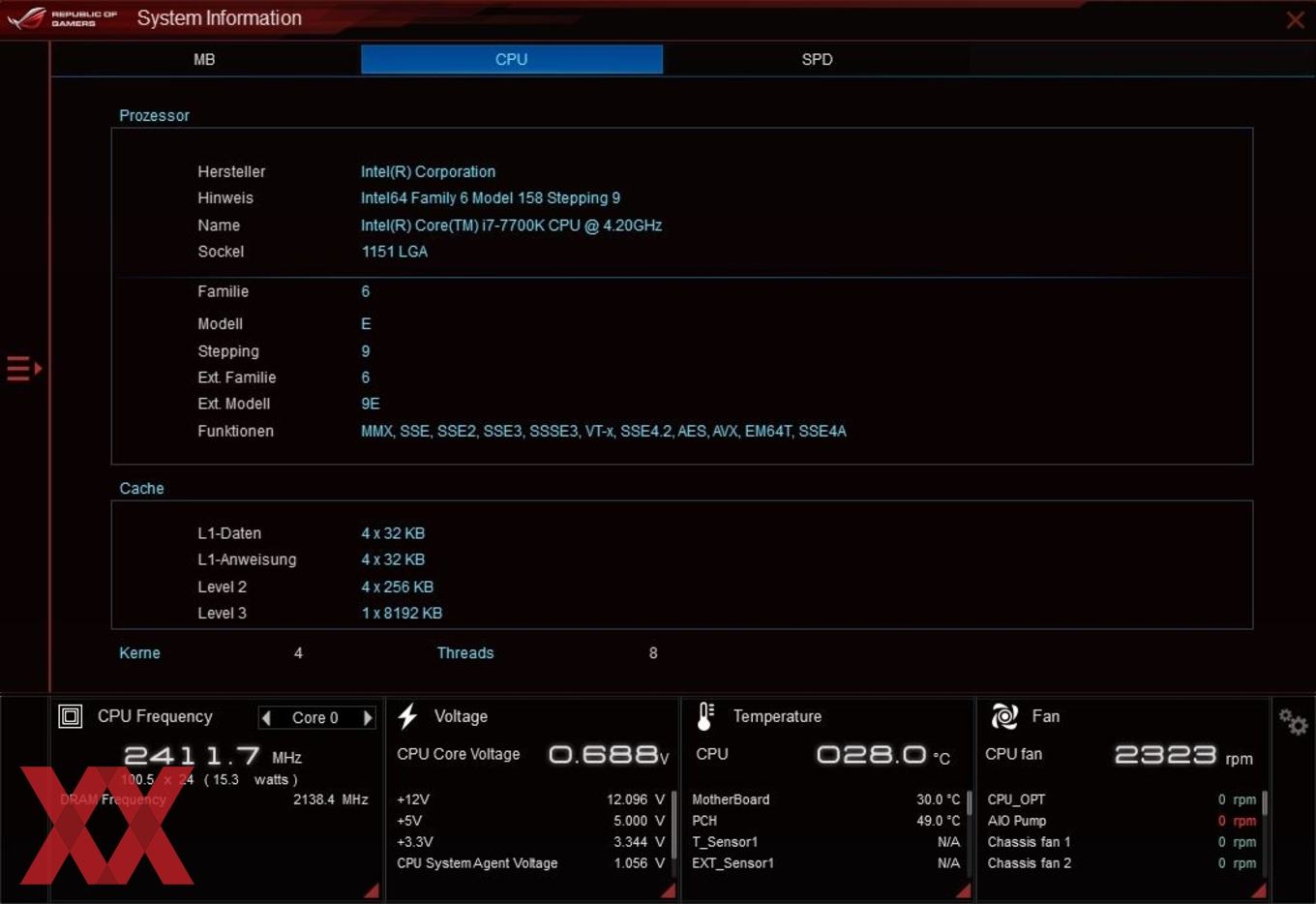Click the CPU Frequency chip icon
This screenshot has height=904, width=1316.
click(71, 716)
